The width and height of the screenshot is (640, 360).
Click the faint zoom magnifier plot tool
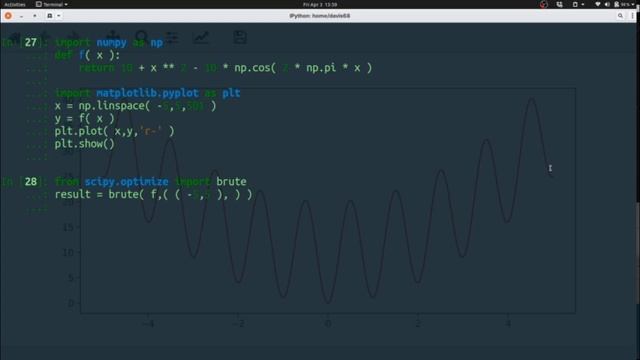click(142, 37)
